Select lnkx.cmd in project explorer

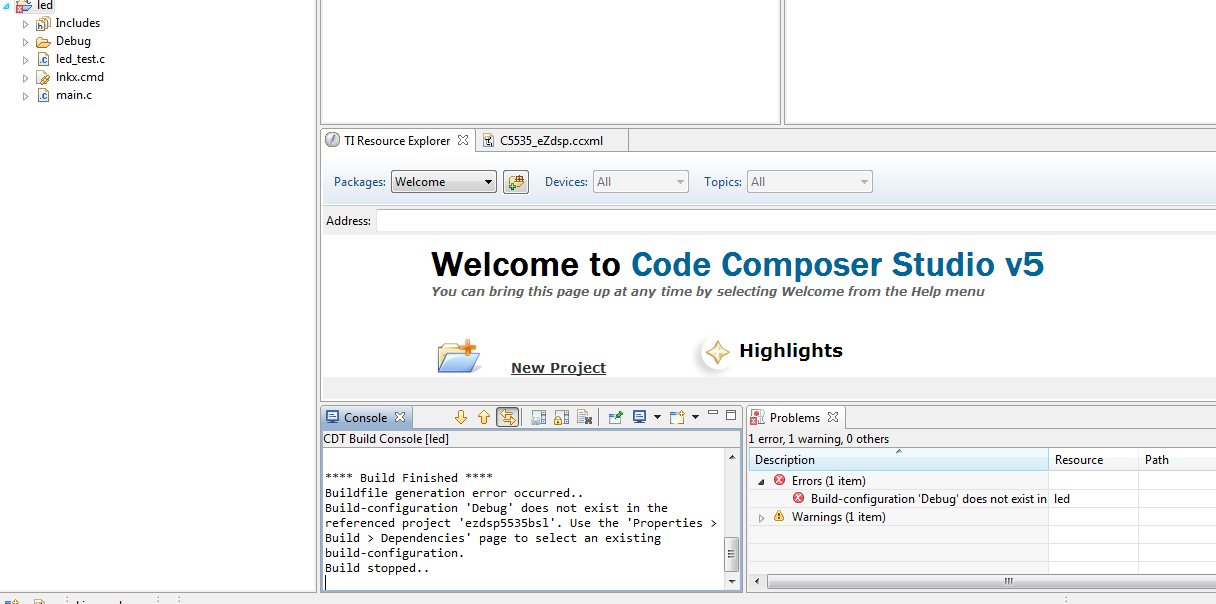pos(80,77)
